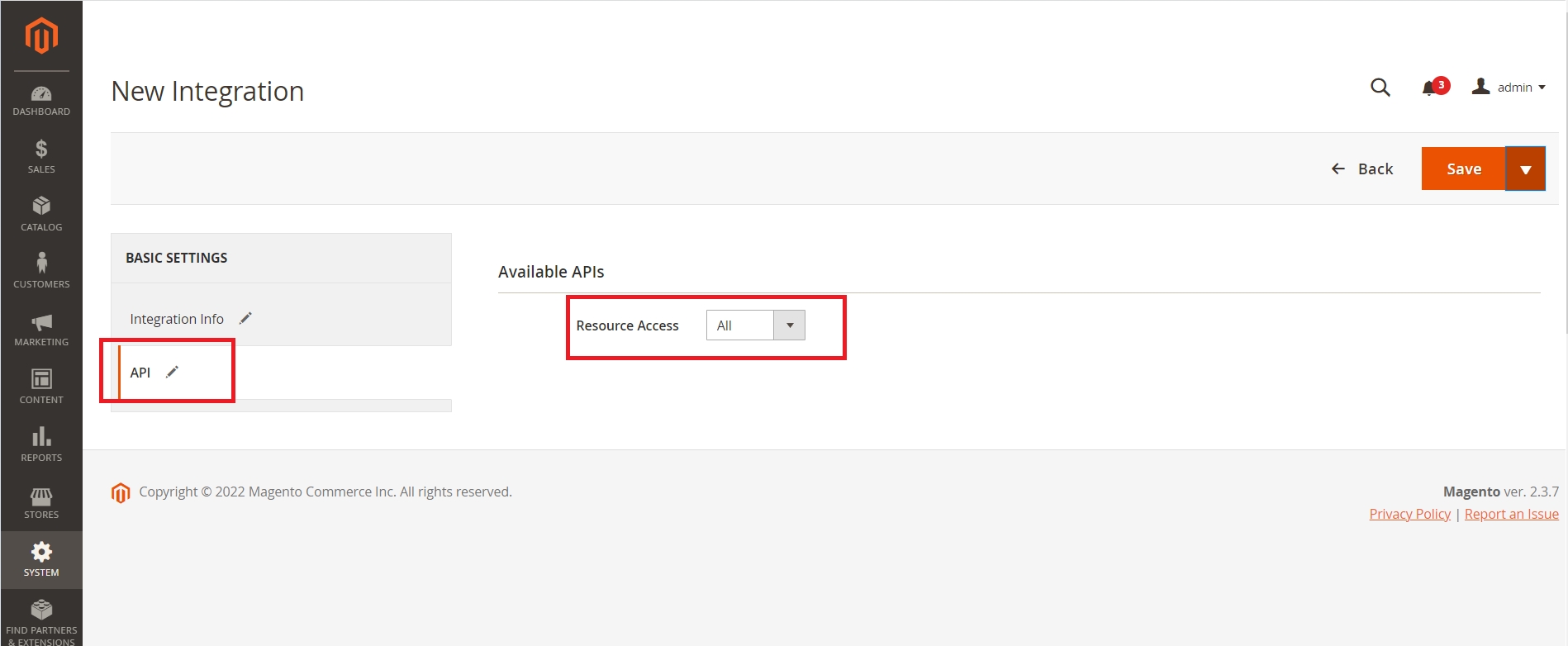Click the search magnifier icon
This screenshot has width=1568, height=646.
click(1380, 88)
